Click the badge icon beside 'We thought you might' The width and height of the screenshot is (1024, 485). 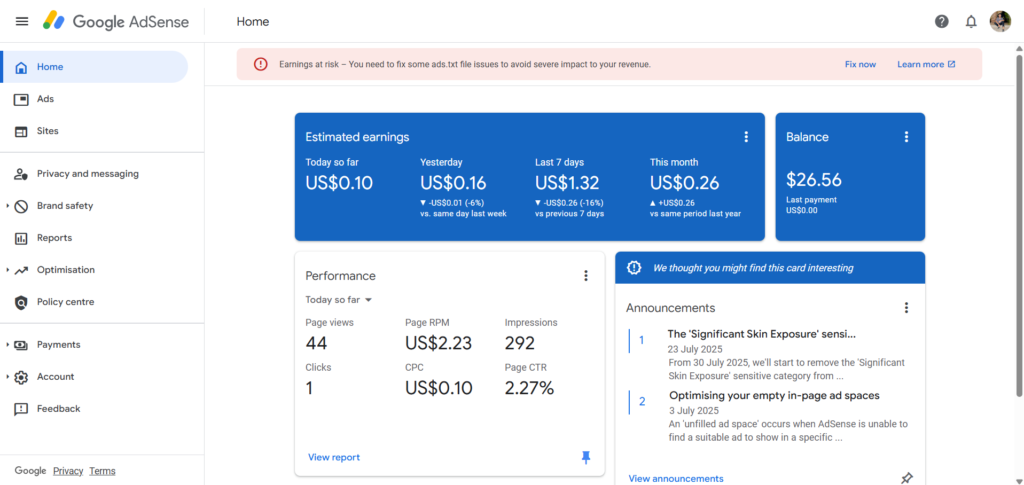tap(634, 268)
